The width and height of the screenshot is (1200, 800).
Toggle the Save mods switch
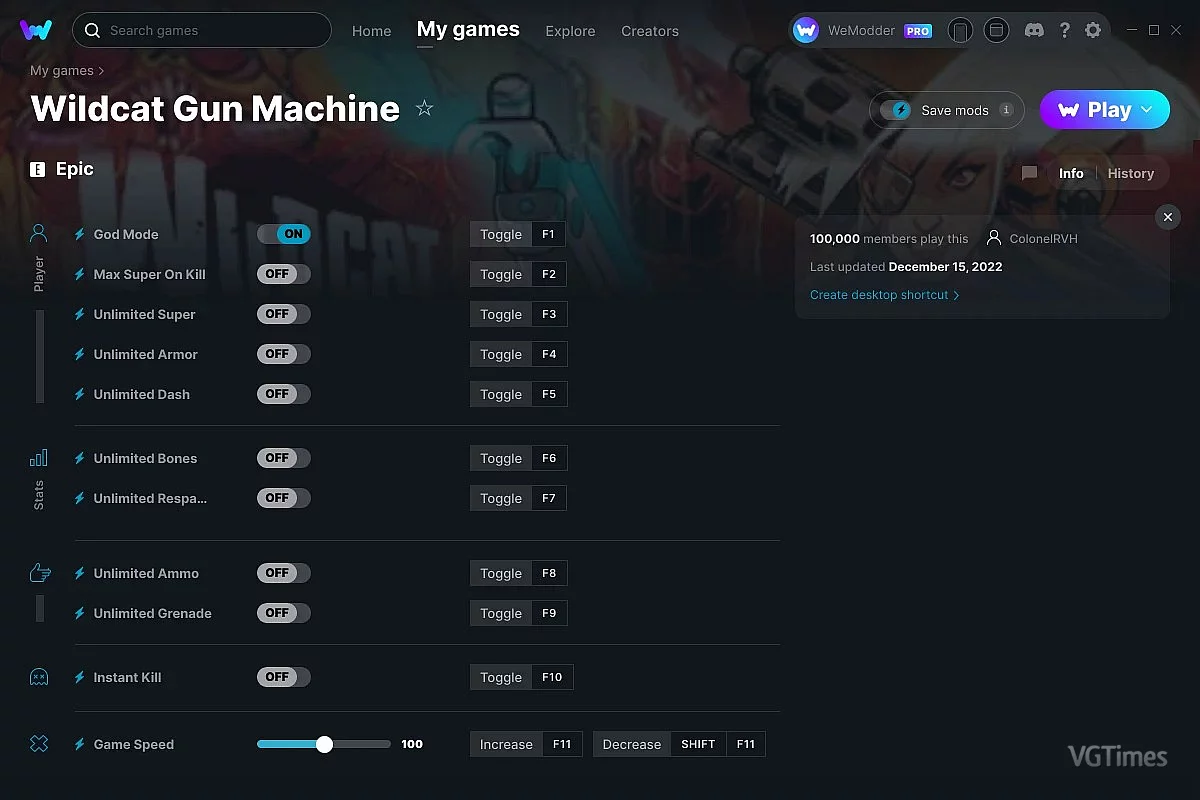point(896,110)
